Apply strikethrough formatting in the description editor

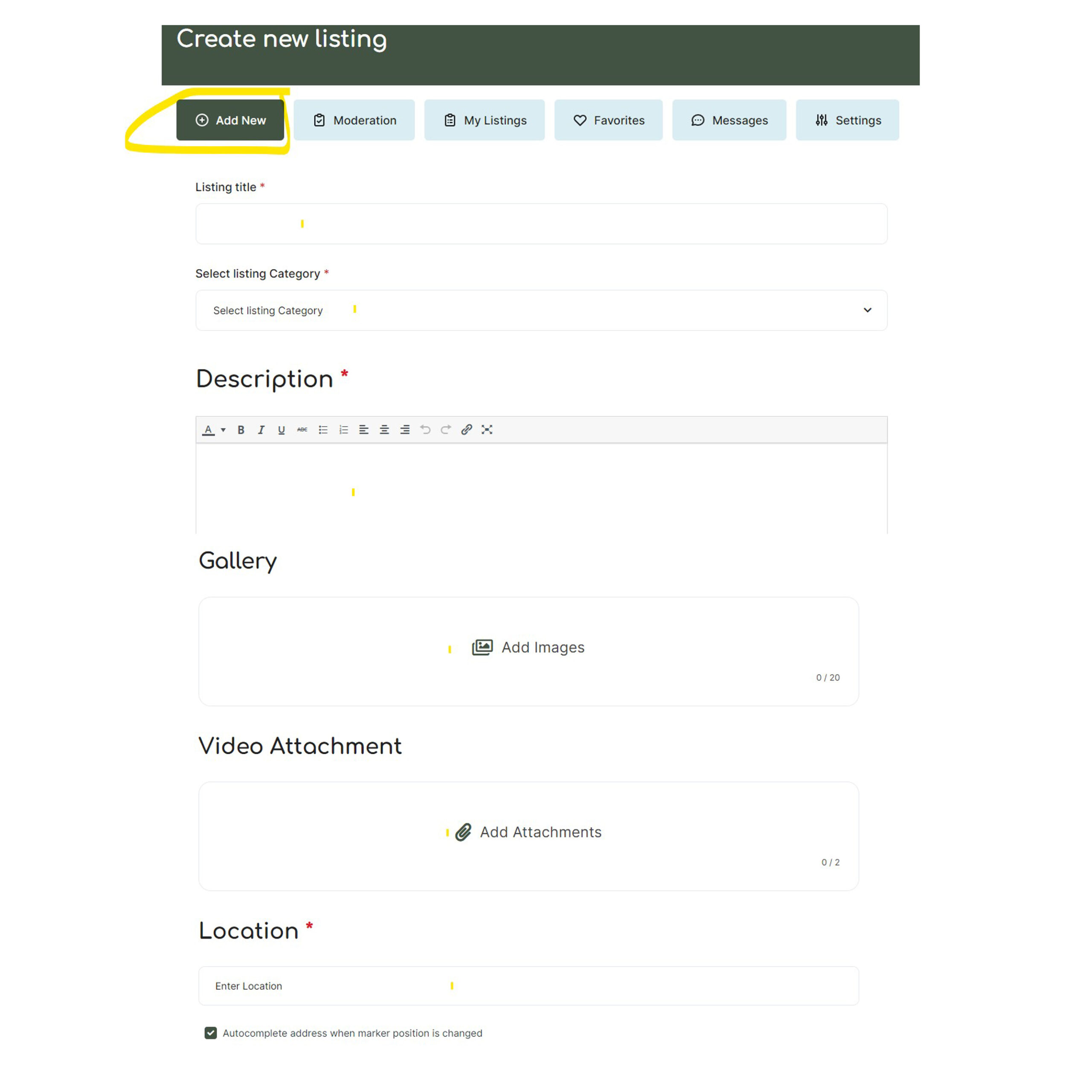(x=302, y=430)
